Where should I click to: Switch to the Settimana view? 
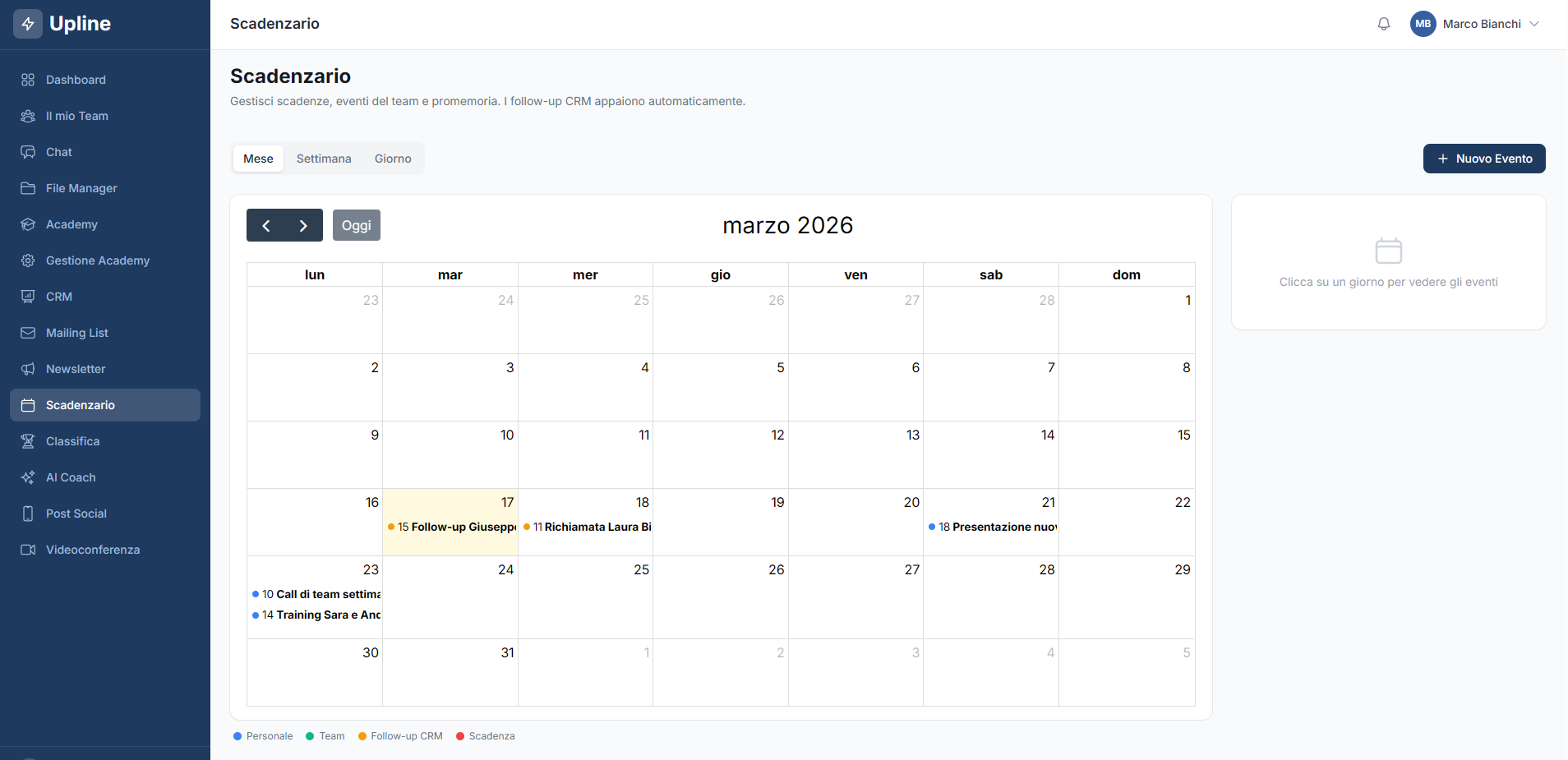click(x=324, y=159)
